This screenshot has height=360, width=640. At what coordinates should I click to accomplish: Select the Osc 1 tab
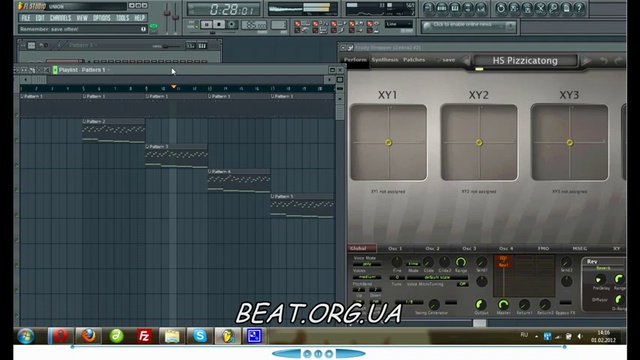(395, 248)
